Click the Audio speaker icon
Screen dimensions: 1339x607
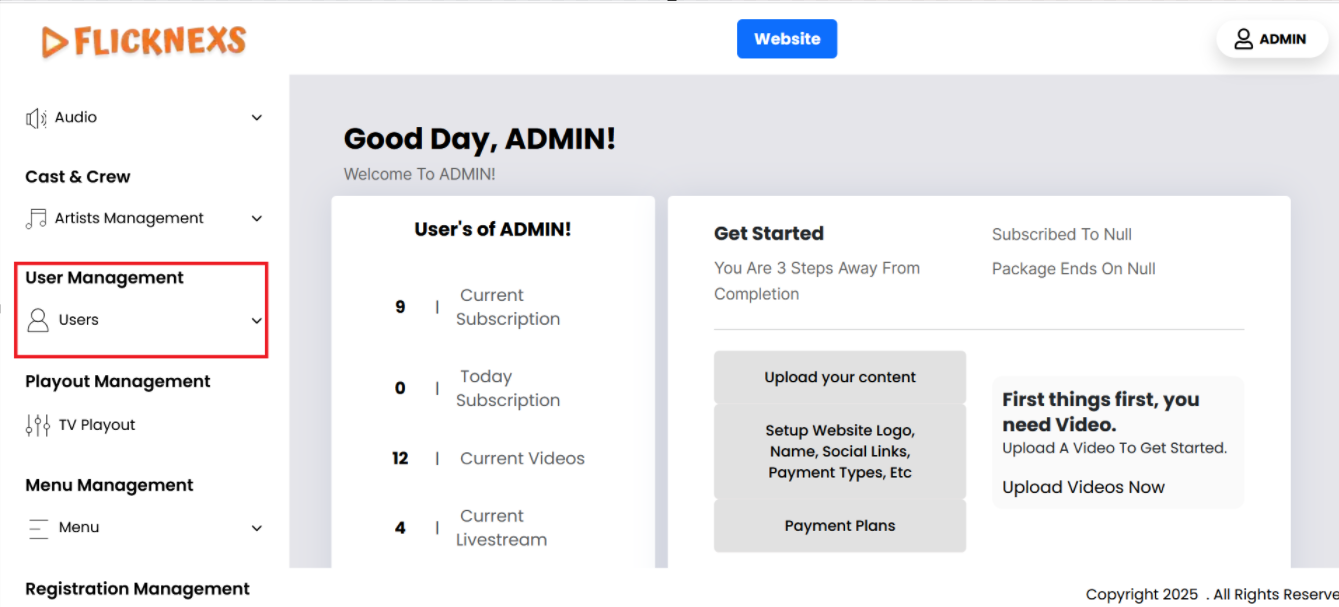tap(36, 118)
